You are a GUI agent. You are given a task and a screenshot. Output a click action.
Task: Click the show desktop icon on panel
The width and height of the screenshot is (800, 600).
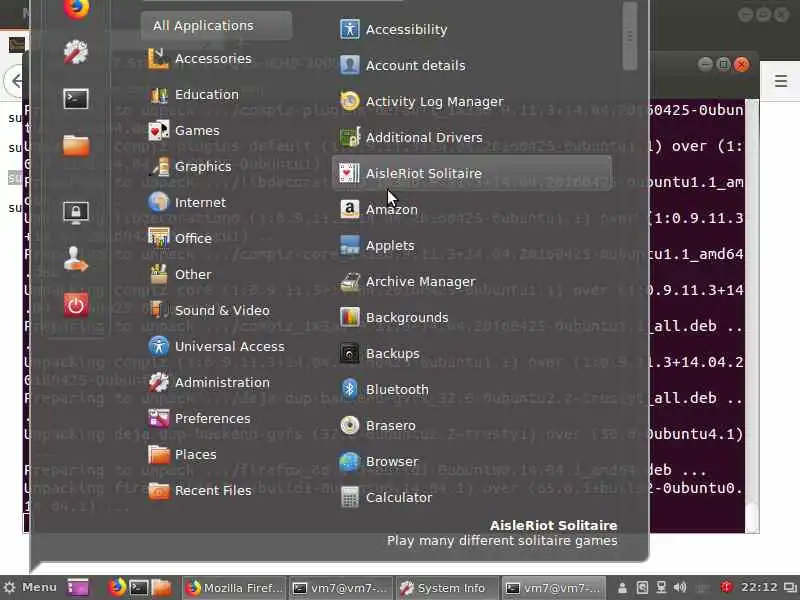pyautogui.click(x=78, y=588)
